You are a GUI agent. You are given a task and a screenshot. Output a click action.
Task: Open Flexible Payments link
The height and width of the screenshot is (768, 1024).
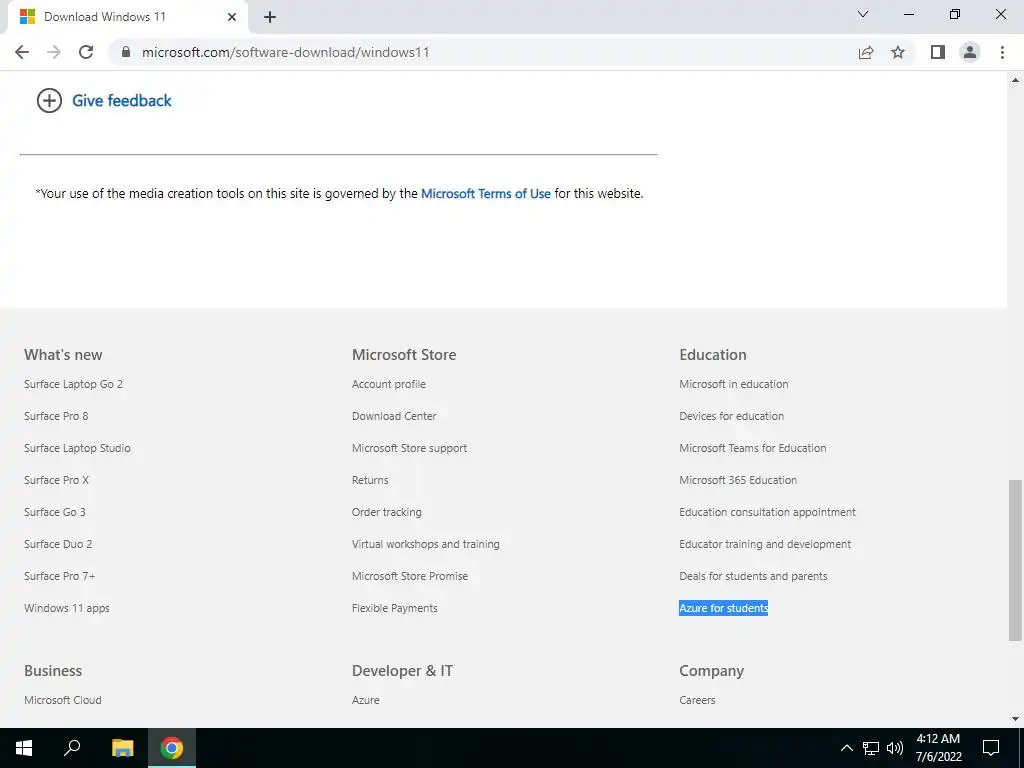coord(394,608)
